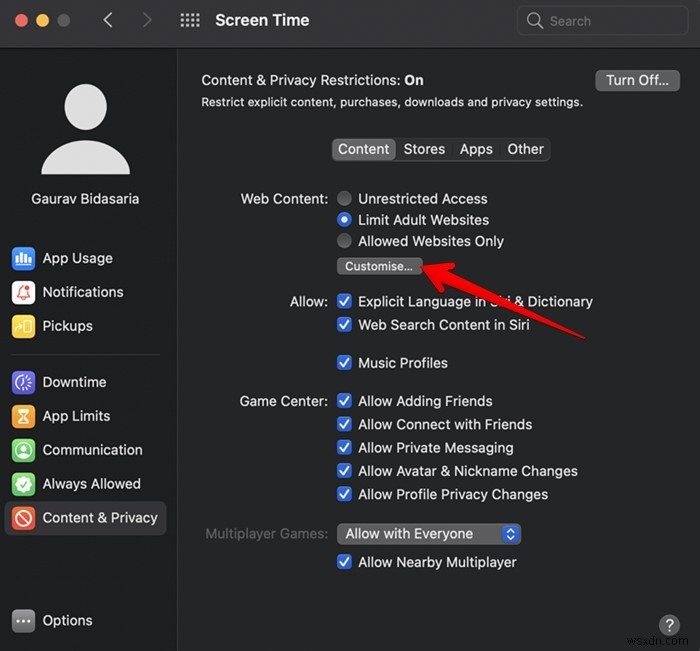Image resolution: width=700 pixels, height=651 pixels.
Task: Open help with the question mark button
Action: 669,625
